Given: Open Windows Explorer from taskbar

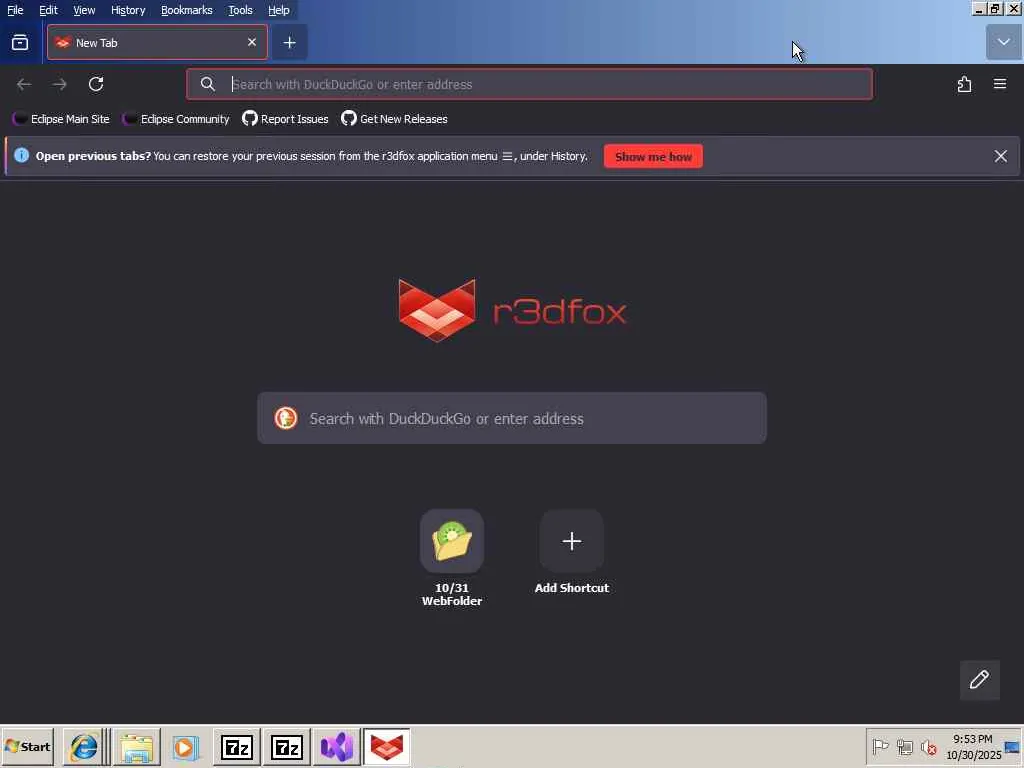Looking at the screenshot, I should pos(136,747).
